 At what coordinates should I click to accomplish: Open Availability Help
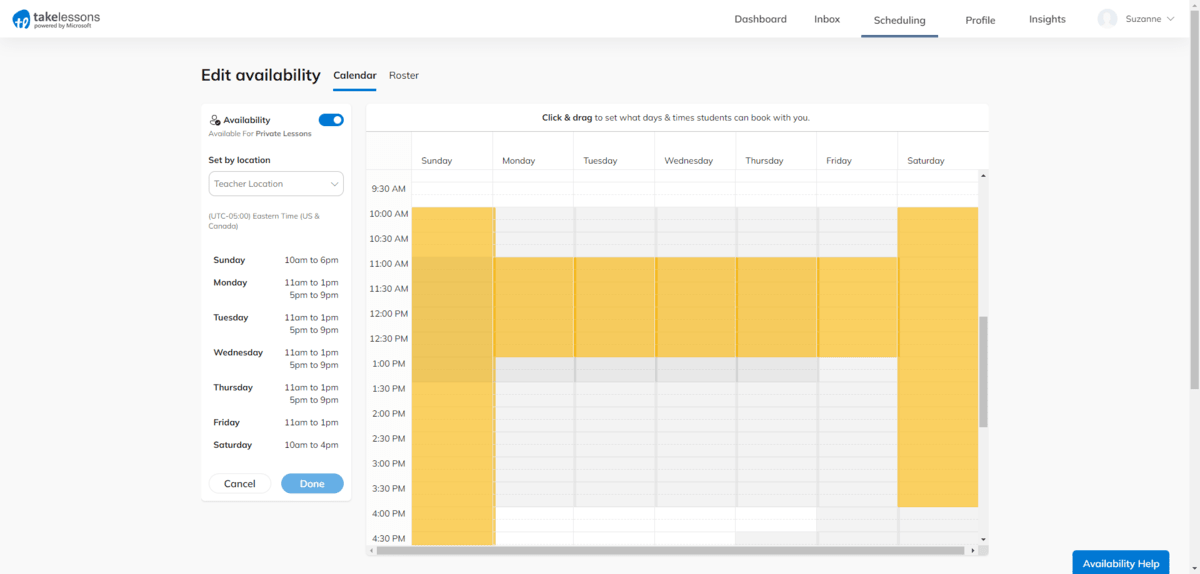point(1121,563)
